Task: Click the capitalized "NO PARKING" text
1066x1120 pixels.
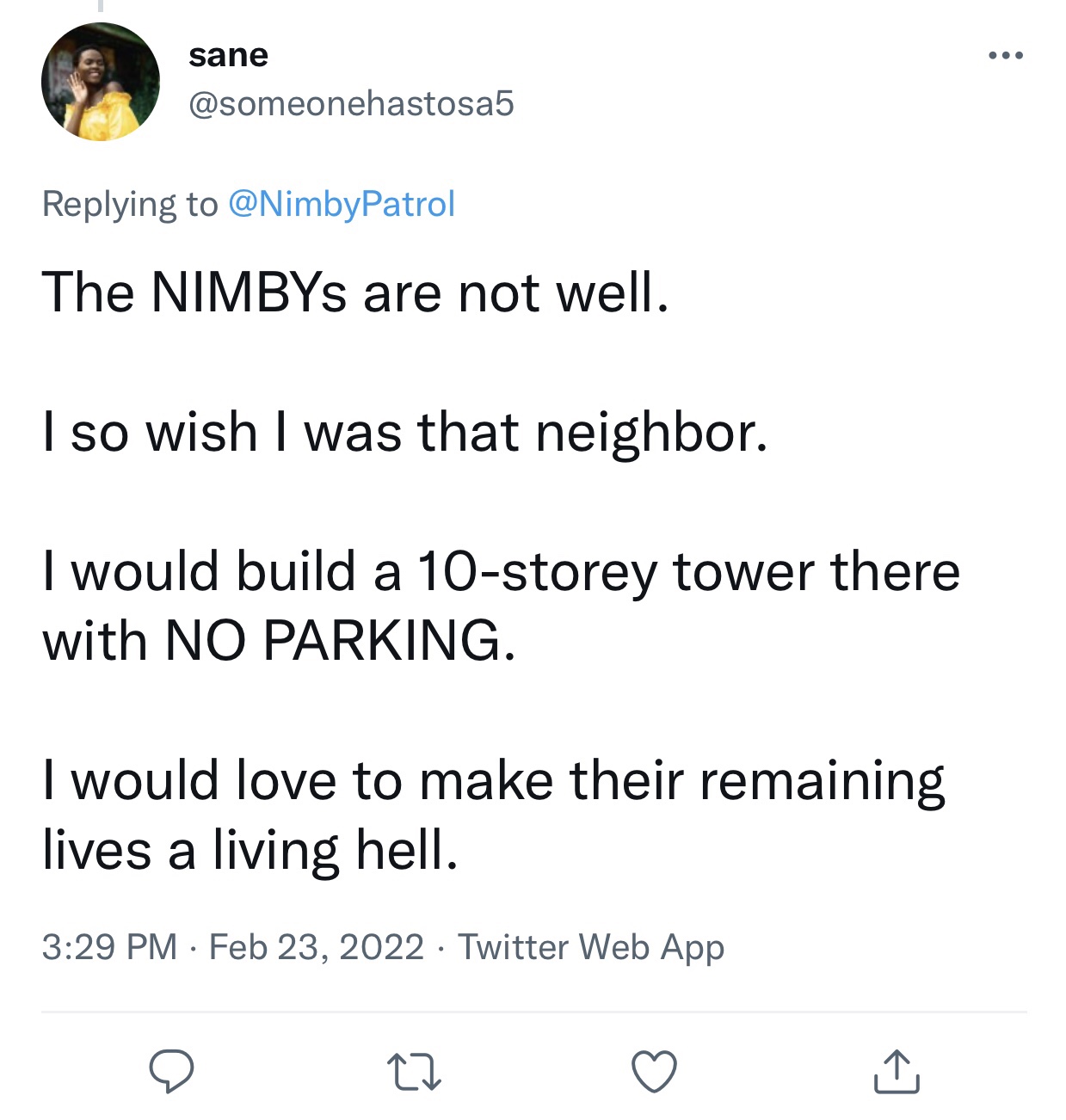Action: point(339,641)
